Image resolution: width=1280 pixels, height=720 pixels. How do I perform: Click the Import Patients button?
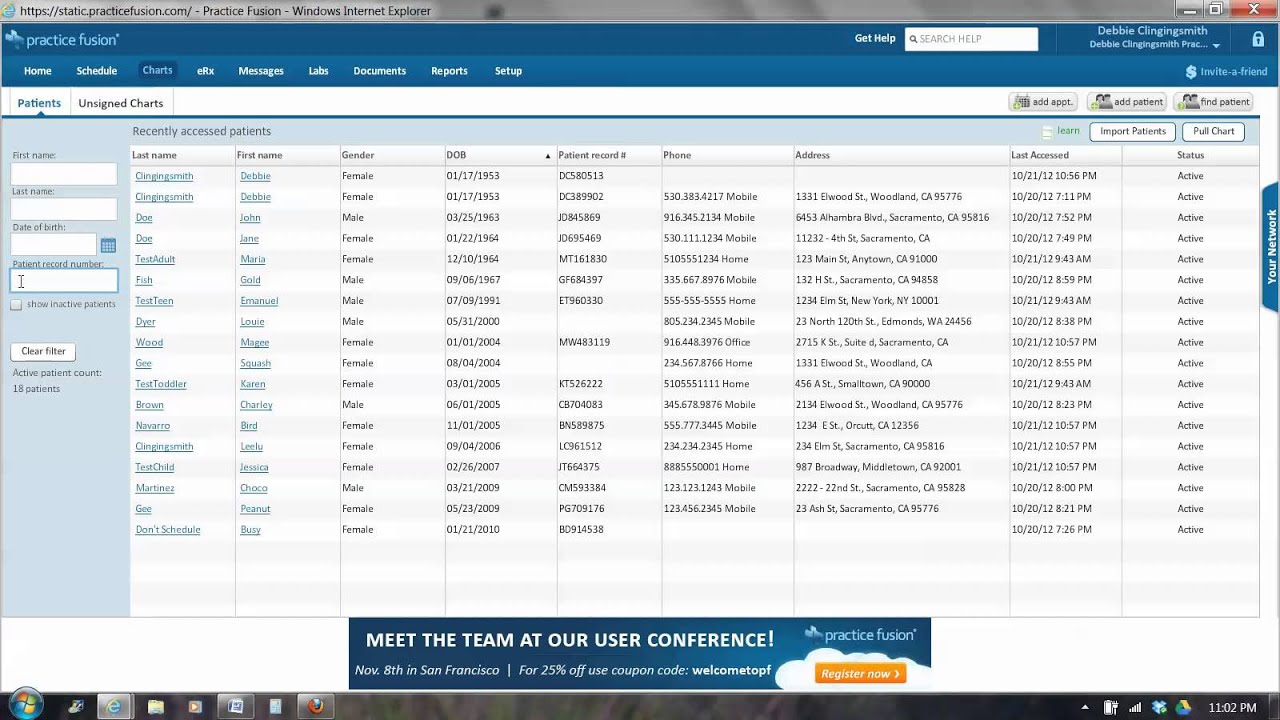pos(1133,131)
